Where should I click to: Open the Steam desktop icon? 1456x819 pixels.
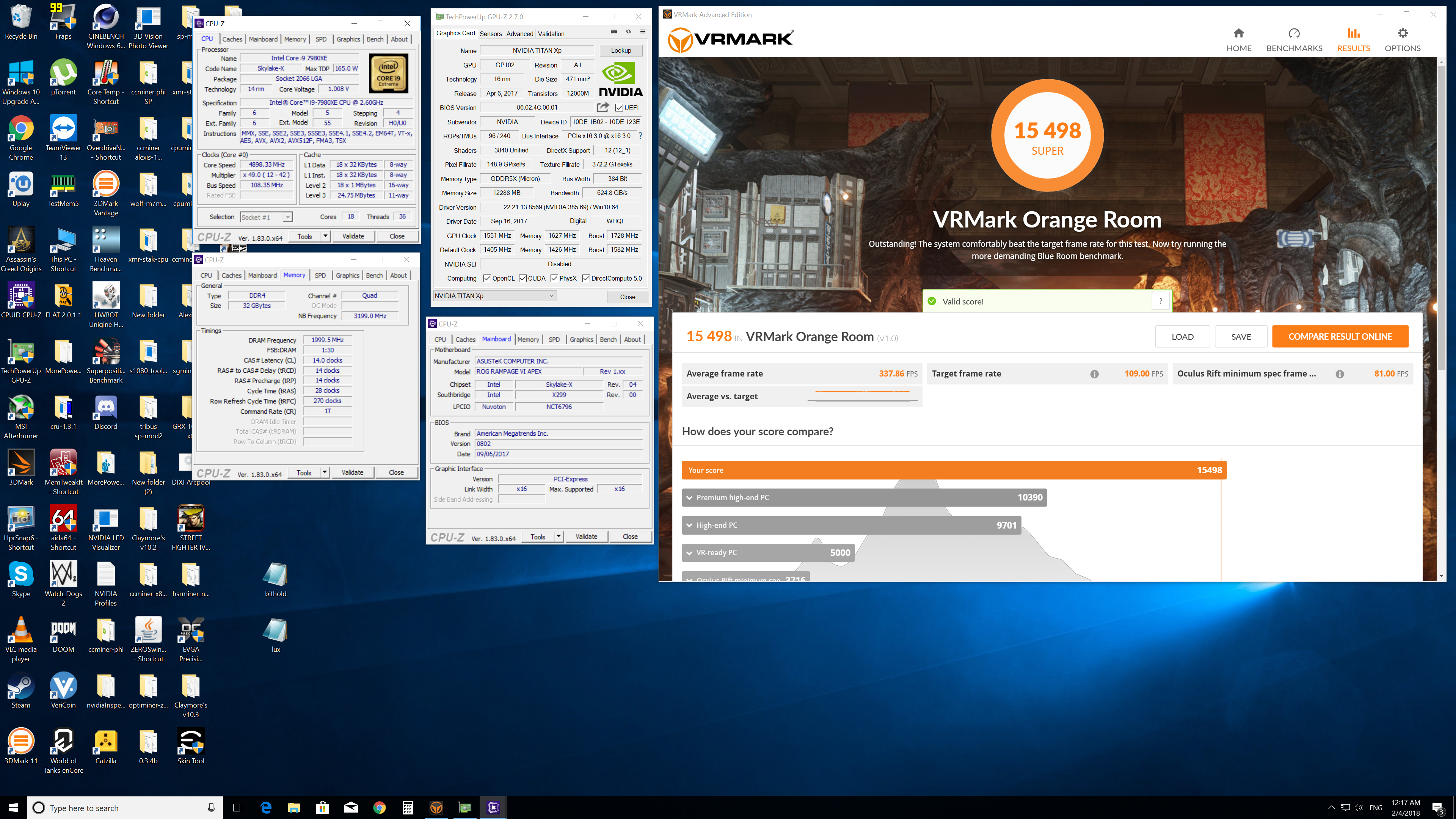[x=21, y=691]
